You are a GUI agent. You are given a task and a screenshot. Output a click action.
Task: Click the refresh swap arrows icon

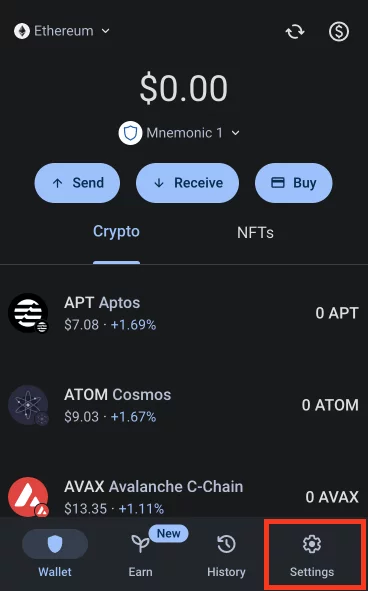(x=295, y=32)
